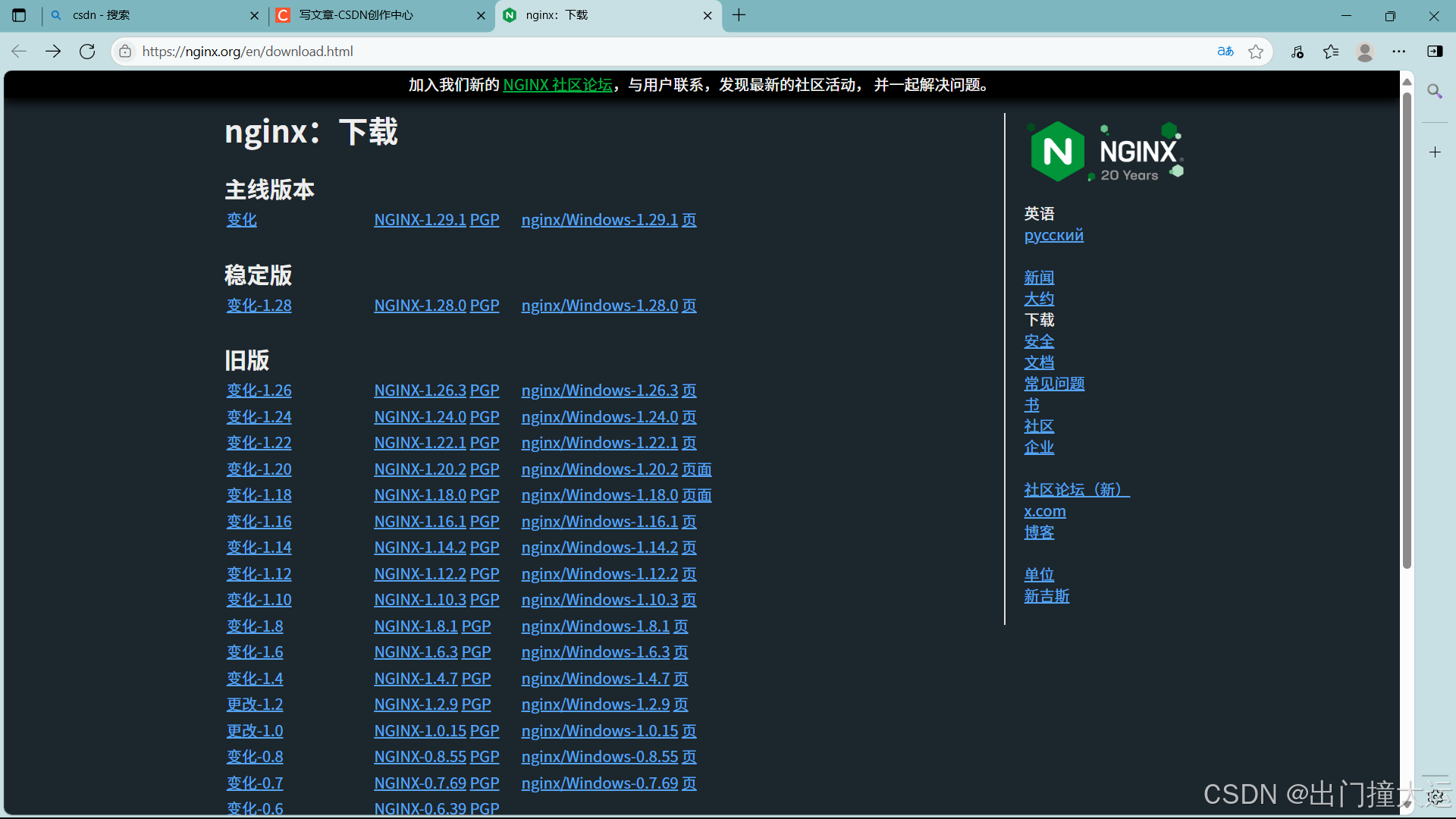Download nginx/Windows-1.28.0
This screenshot has width=1456, height=819.
tap(600, 306)
